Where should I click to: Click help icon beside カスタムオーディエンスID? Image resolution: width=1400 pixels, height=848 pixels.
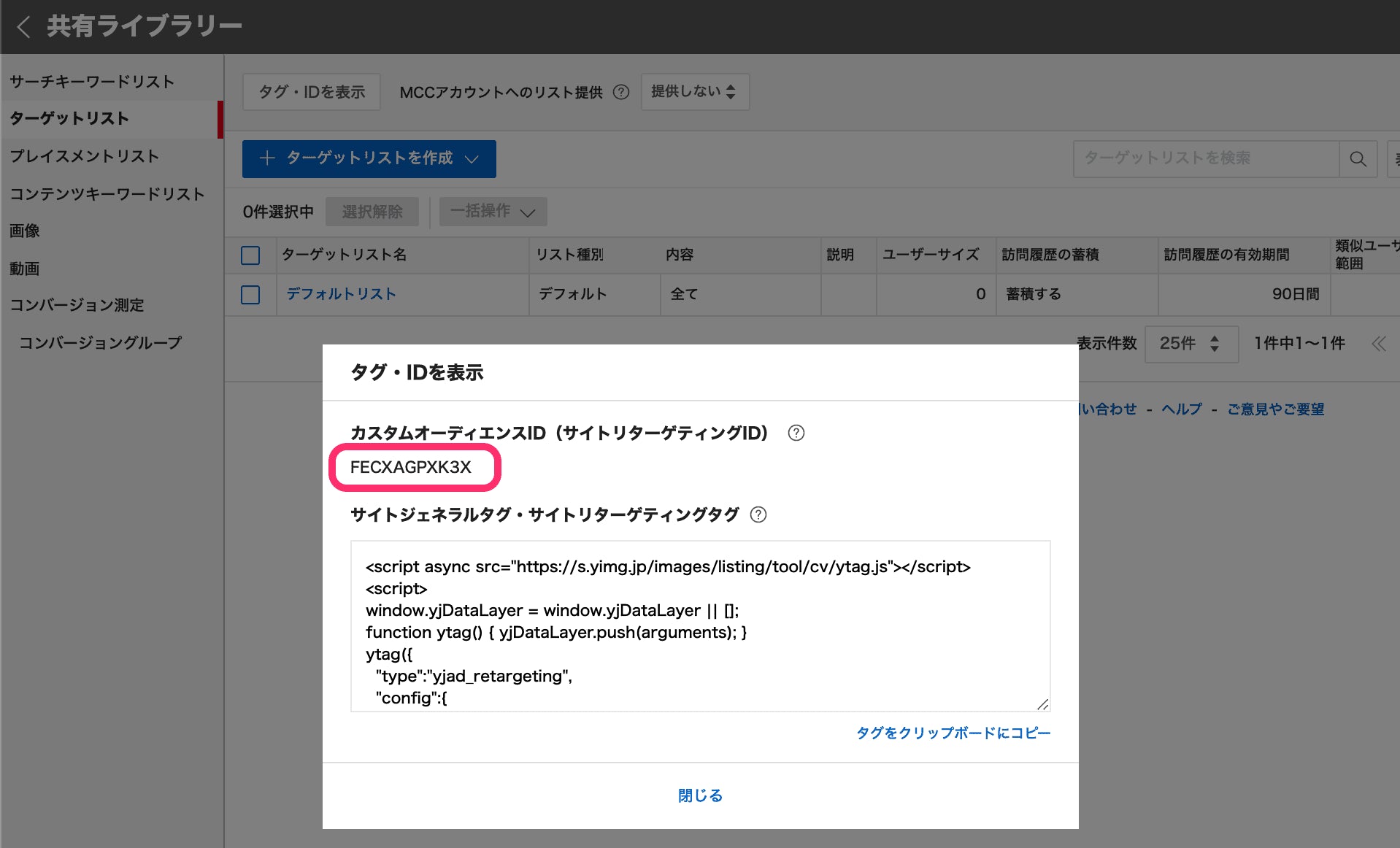(796, 433)
